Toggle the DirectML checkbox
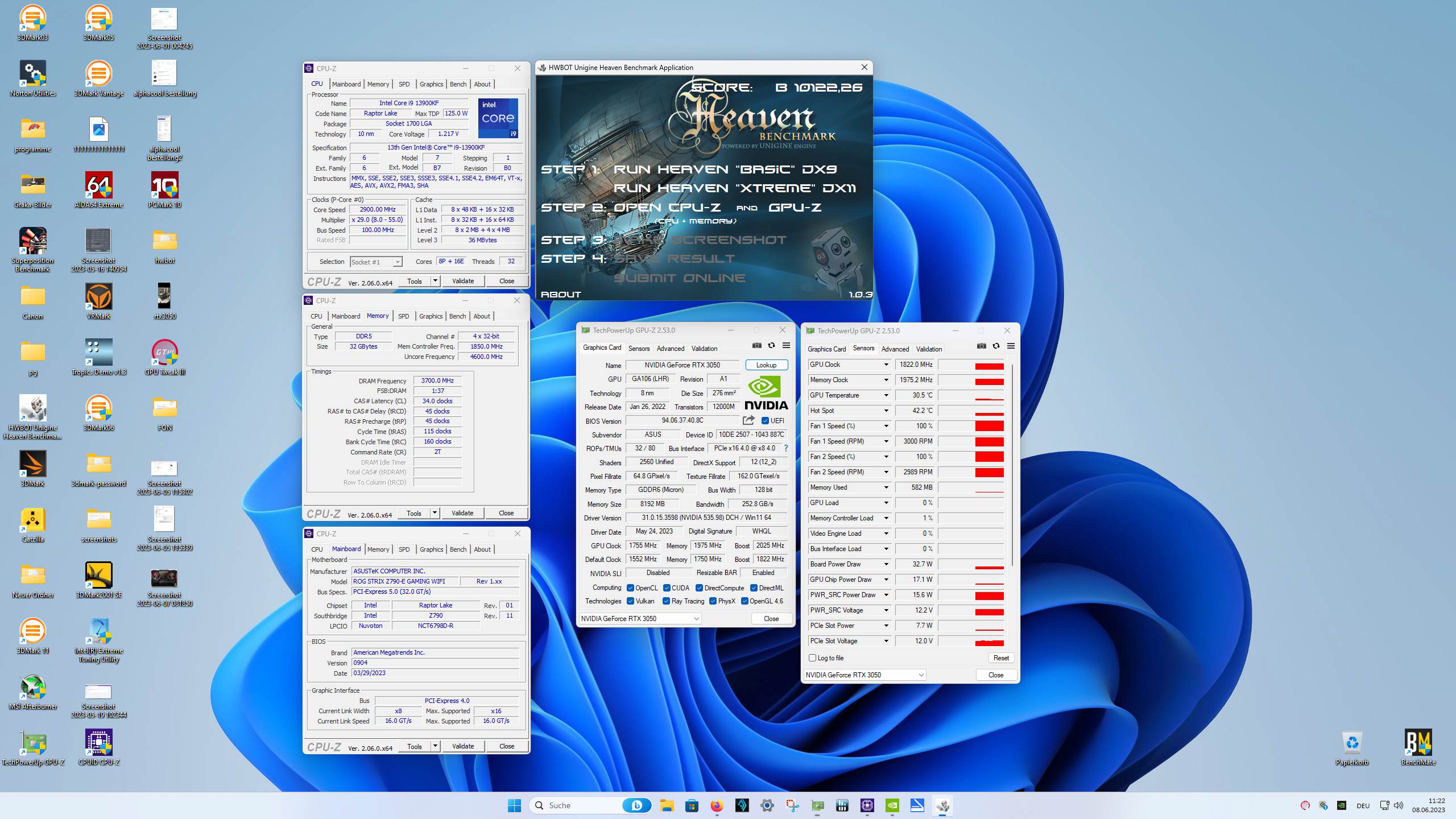This screenshot has height=819, width=1456. tap(754, 588)
